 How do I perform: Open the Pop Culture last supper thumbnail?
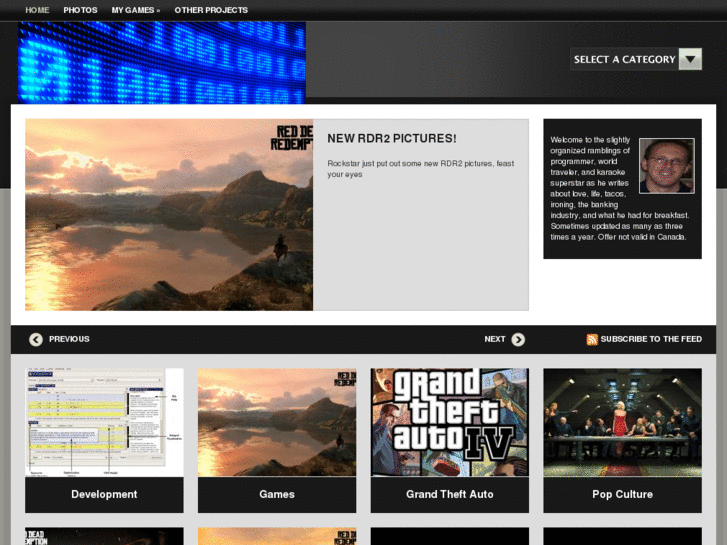coord(622,422)
